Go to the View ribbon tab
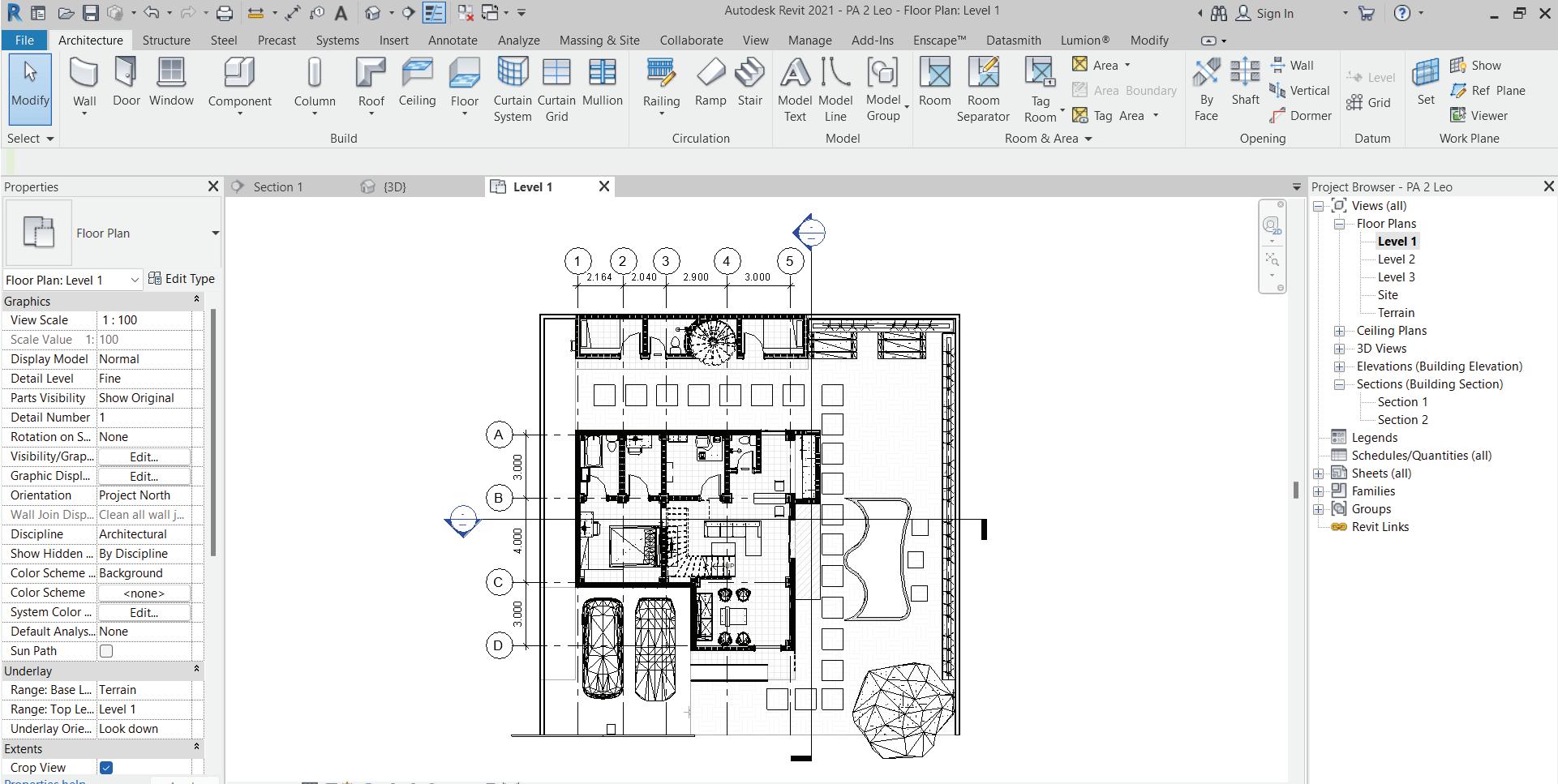Screen dimensions: 1558x784 click(755, 40)
